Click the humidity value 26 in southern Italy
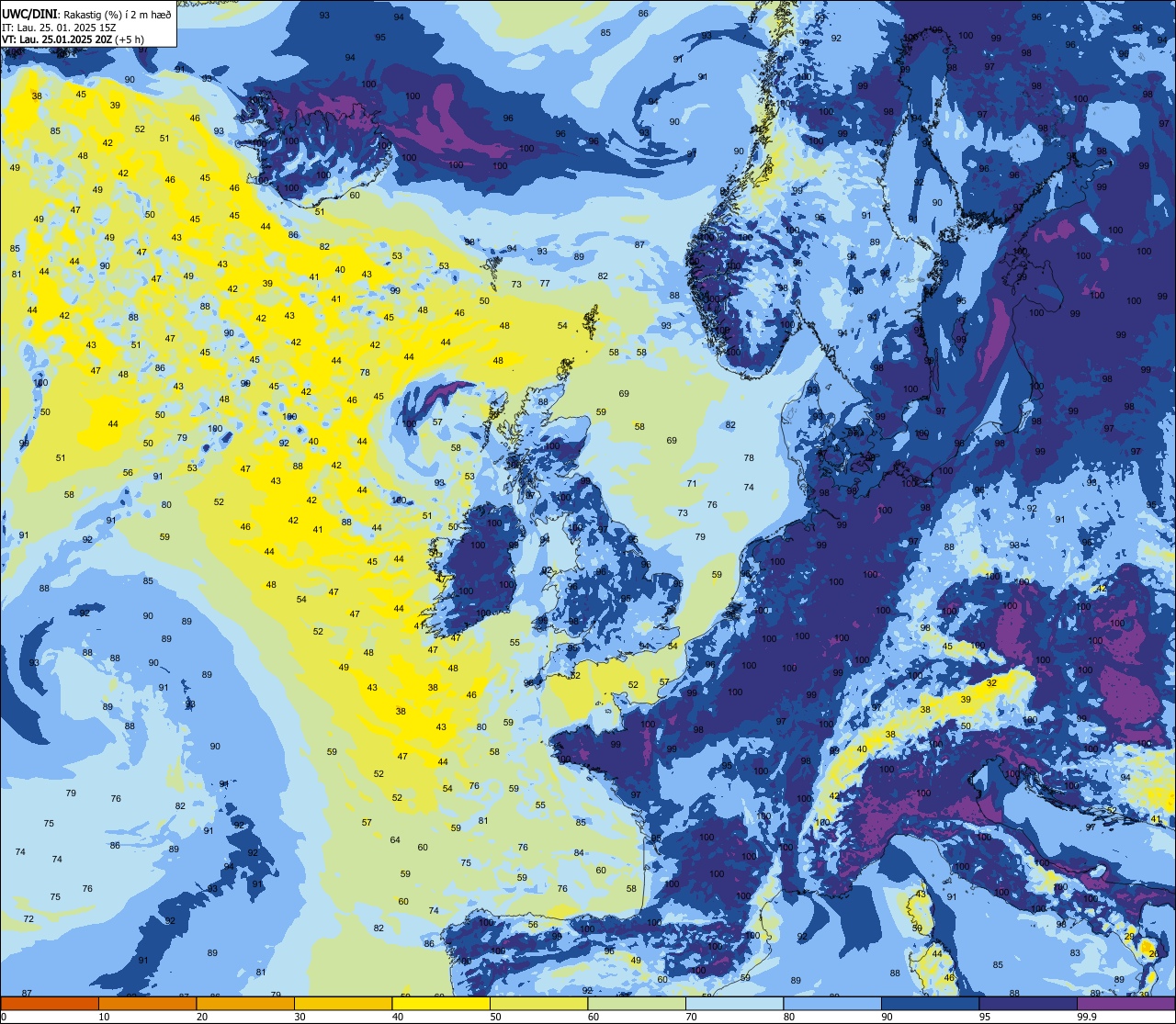1176x1024 pixels. click(1154, 953)
